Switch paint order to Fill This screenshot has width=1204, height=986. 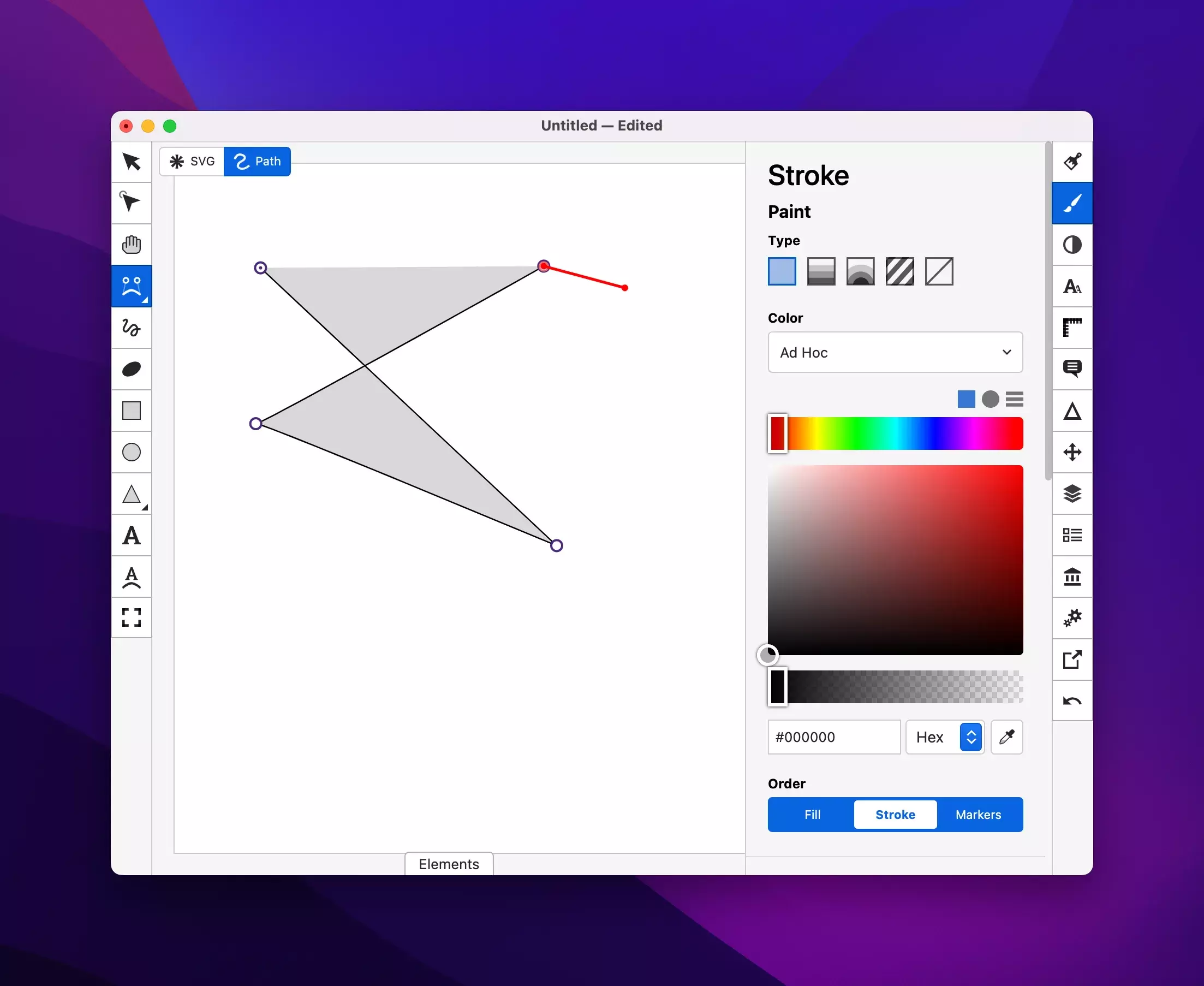pyautogui.click(x=812, y=815)
